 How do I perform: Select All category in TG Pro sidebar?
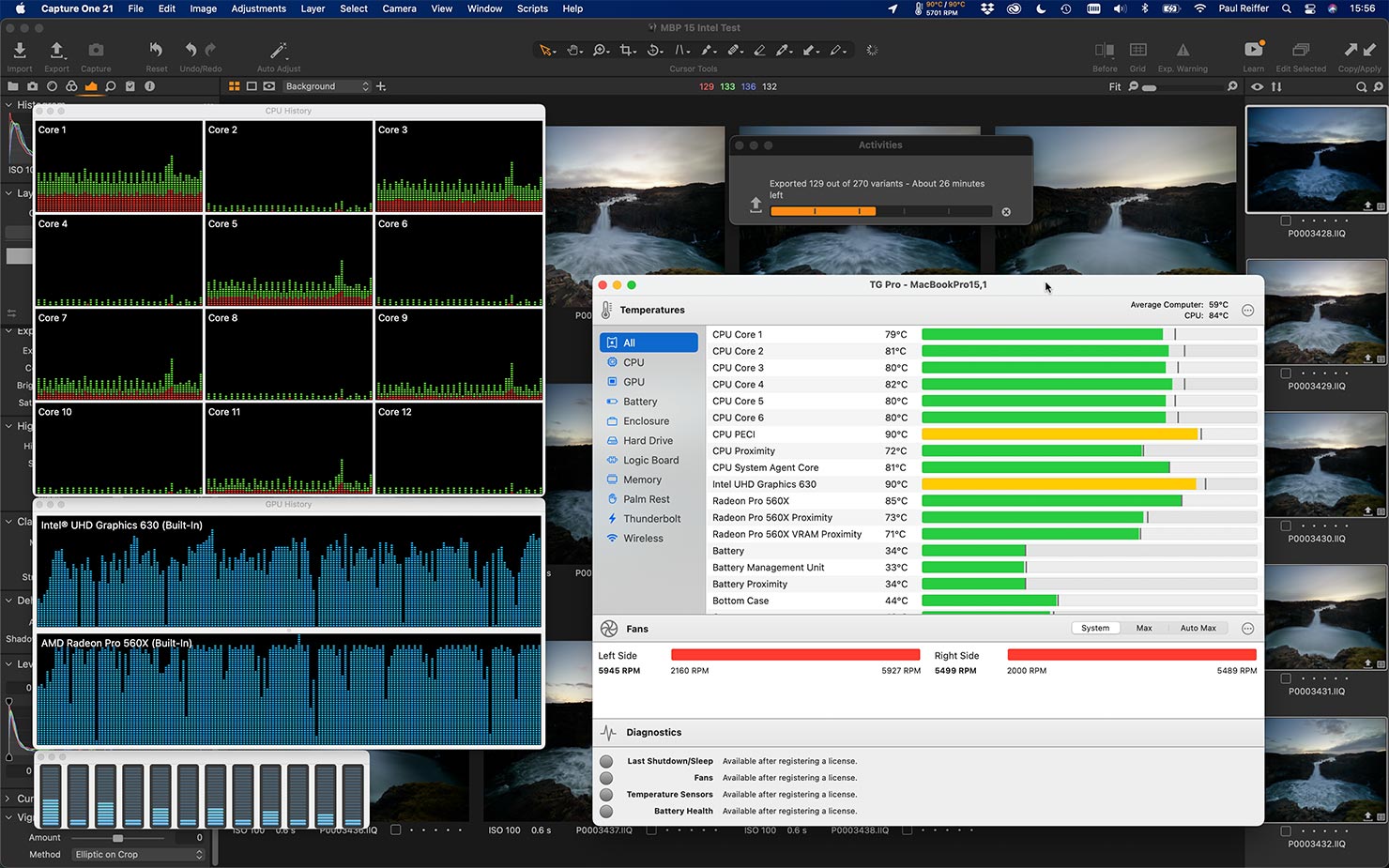[x=649, y=343]
